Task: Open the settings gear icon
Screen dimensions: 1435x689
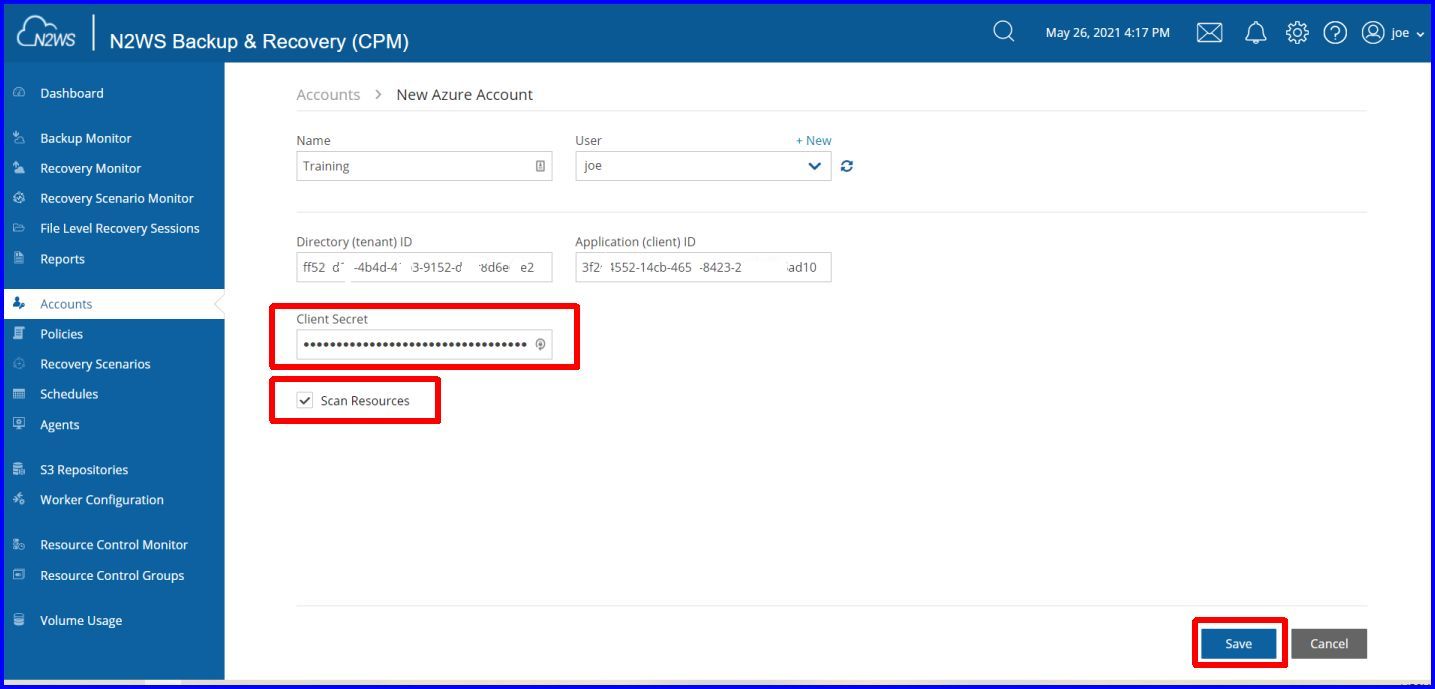Action: (x=1297, y=32)
